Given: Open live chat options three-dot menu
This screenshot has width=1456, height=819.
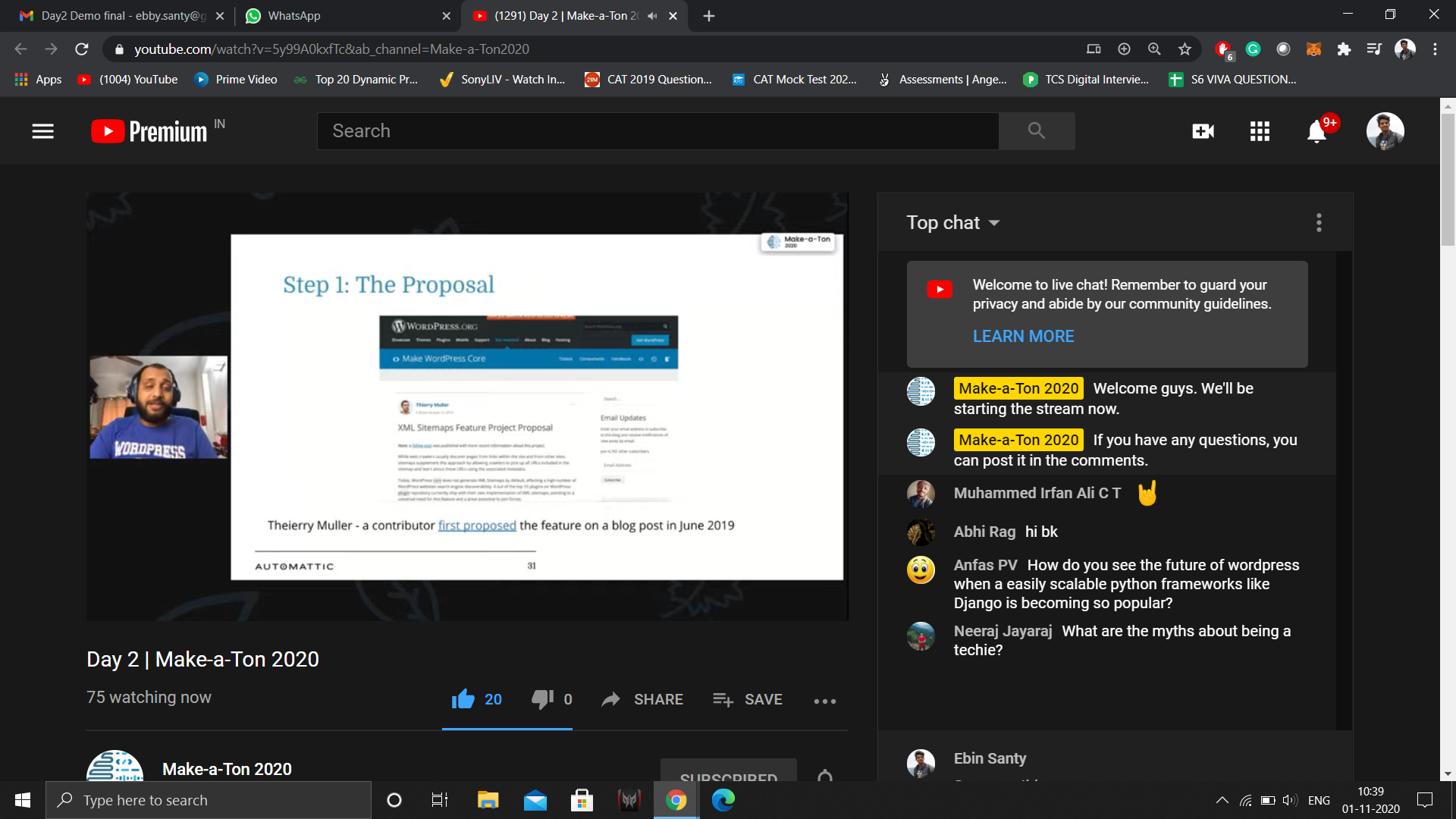Looking at the screenshot, I should pyautogui.click(x=1319, y=222).
